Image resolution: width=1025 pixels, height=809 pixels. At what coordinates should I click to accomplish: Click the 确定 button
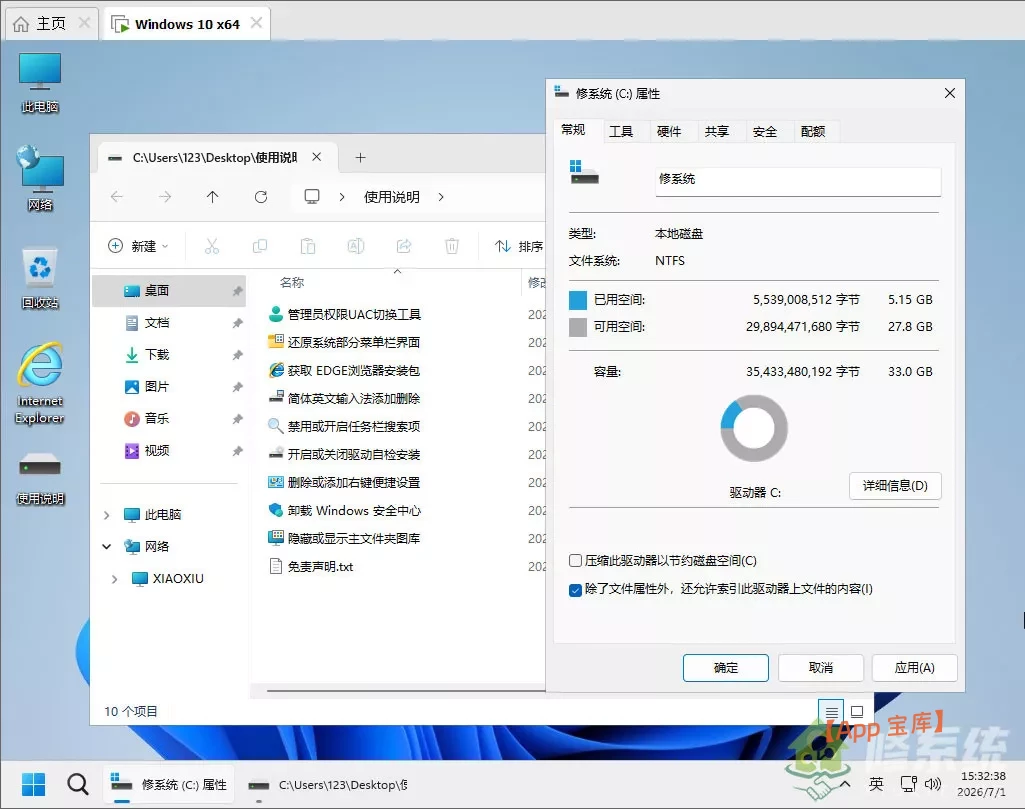(726, 668)
